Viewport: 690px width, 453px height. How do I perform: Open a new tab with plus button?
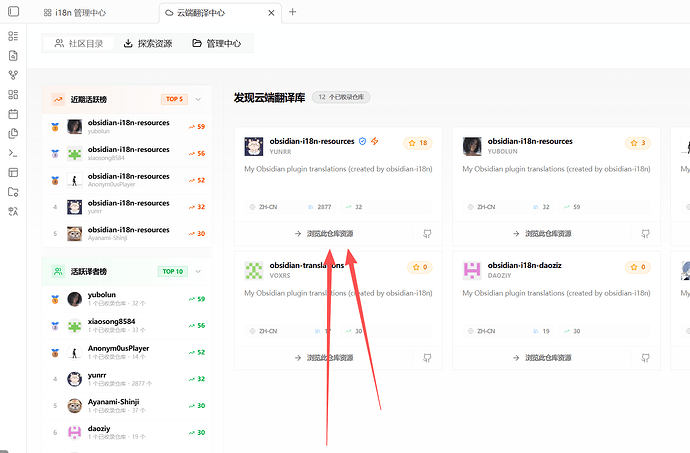pyautogui.click(x=292, y=12)
